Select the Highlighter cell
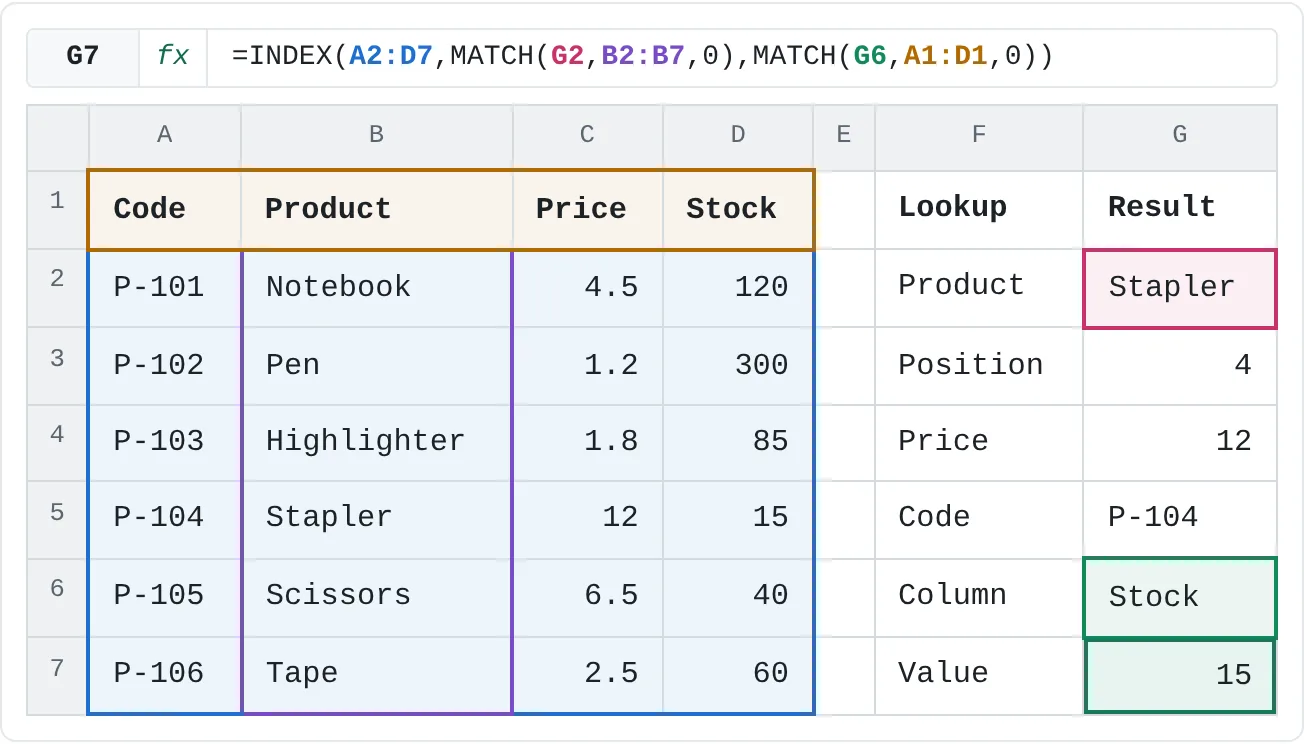Screen dimensions: 1304x744 [377, 441]
